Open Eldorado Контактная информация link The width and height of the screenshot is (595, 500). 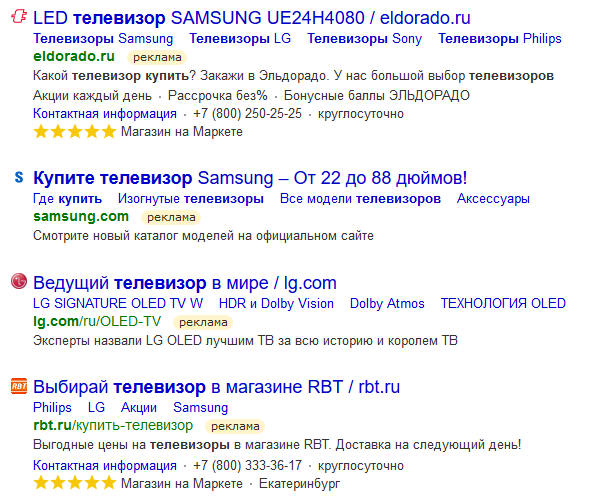(105, 114)
